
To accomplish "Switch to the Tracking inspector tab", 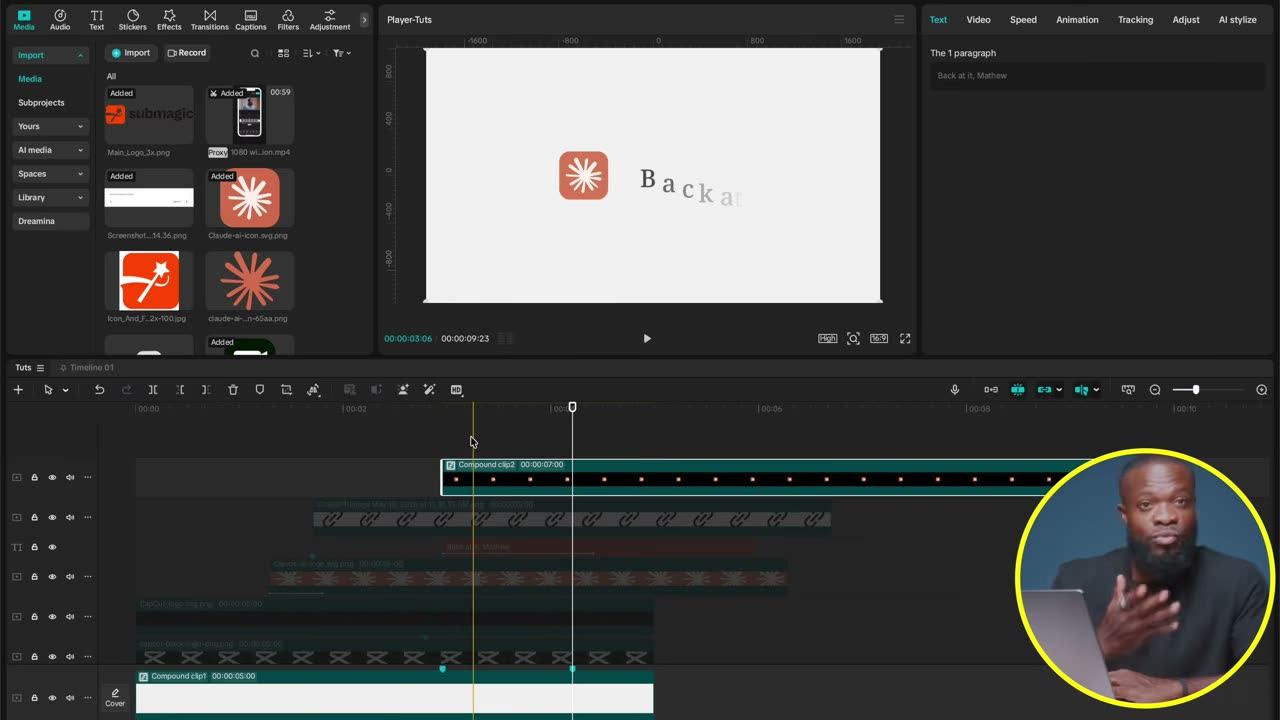I will (1135, 20).
